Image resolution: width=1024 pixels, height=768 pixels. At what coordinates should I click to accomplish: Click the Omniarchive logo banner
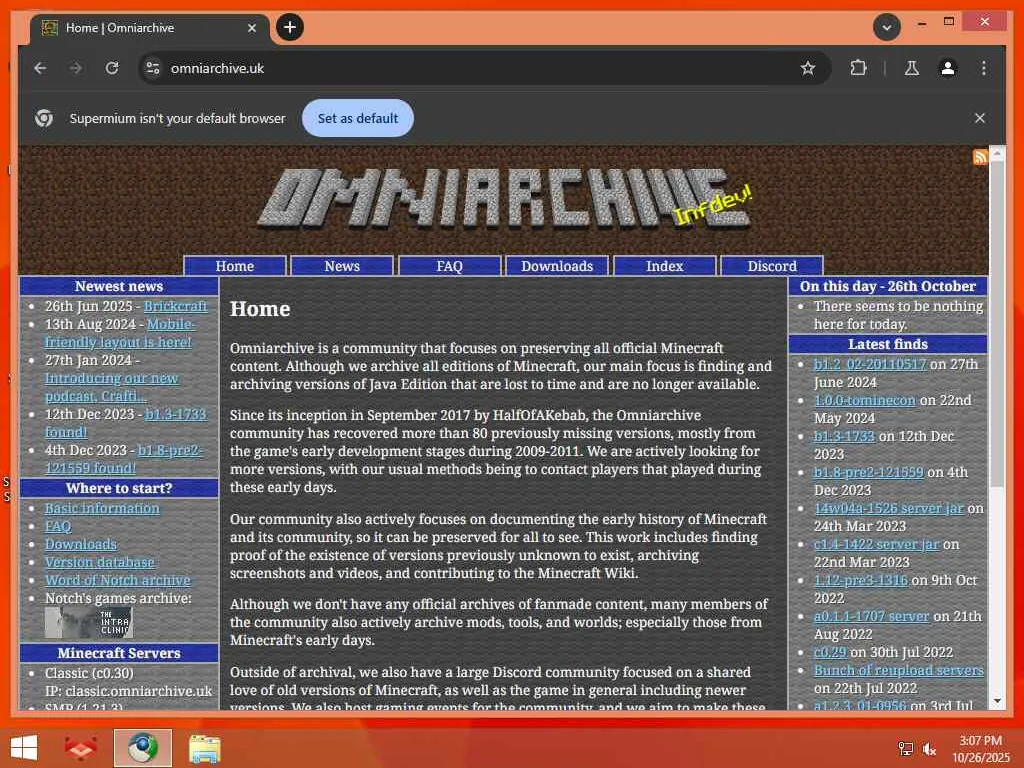504,200
